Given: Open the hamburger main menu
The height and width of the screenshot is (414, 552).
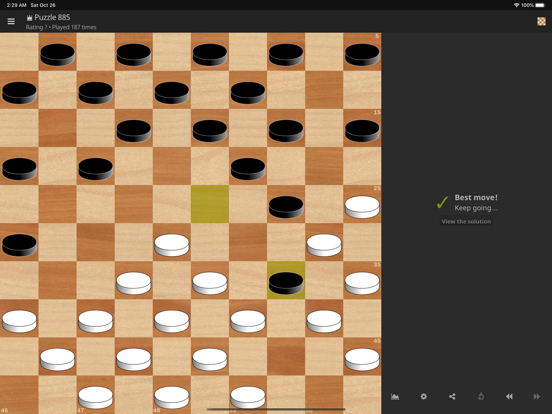Looking at the screenshot, I should coord(11,21).
